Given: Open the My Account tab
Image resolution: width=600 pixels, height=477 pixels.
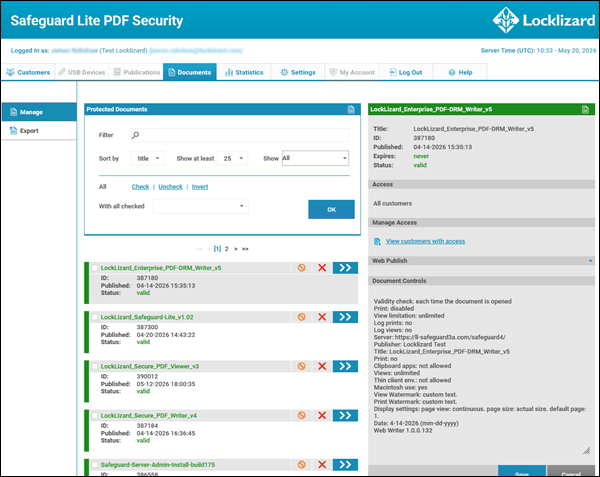Looking at the screenshot, I should pos(352,72).
